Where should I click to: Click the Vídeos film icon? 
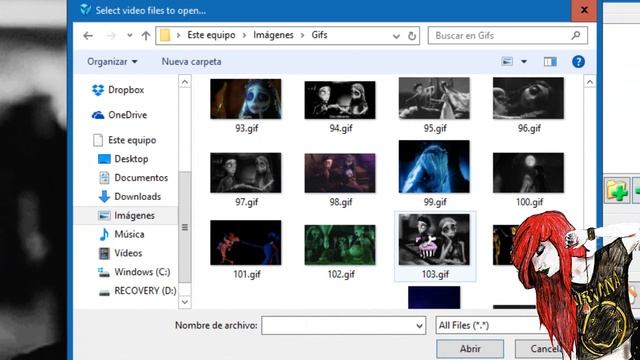[104, 253]
